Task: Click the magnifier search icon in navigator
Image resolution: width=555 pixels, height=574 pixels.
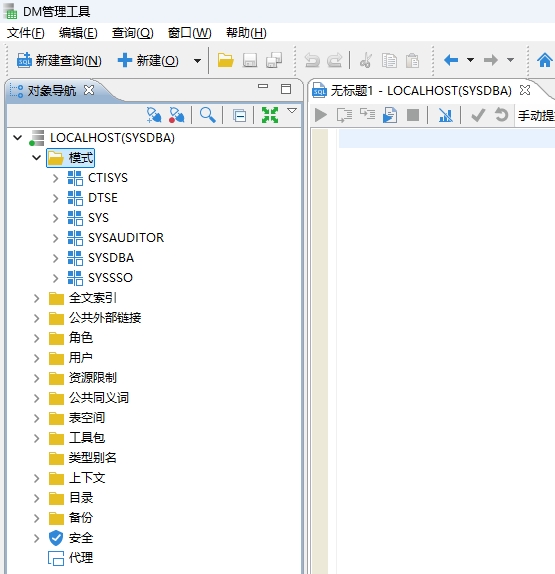Action: (207, 115)
